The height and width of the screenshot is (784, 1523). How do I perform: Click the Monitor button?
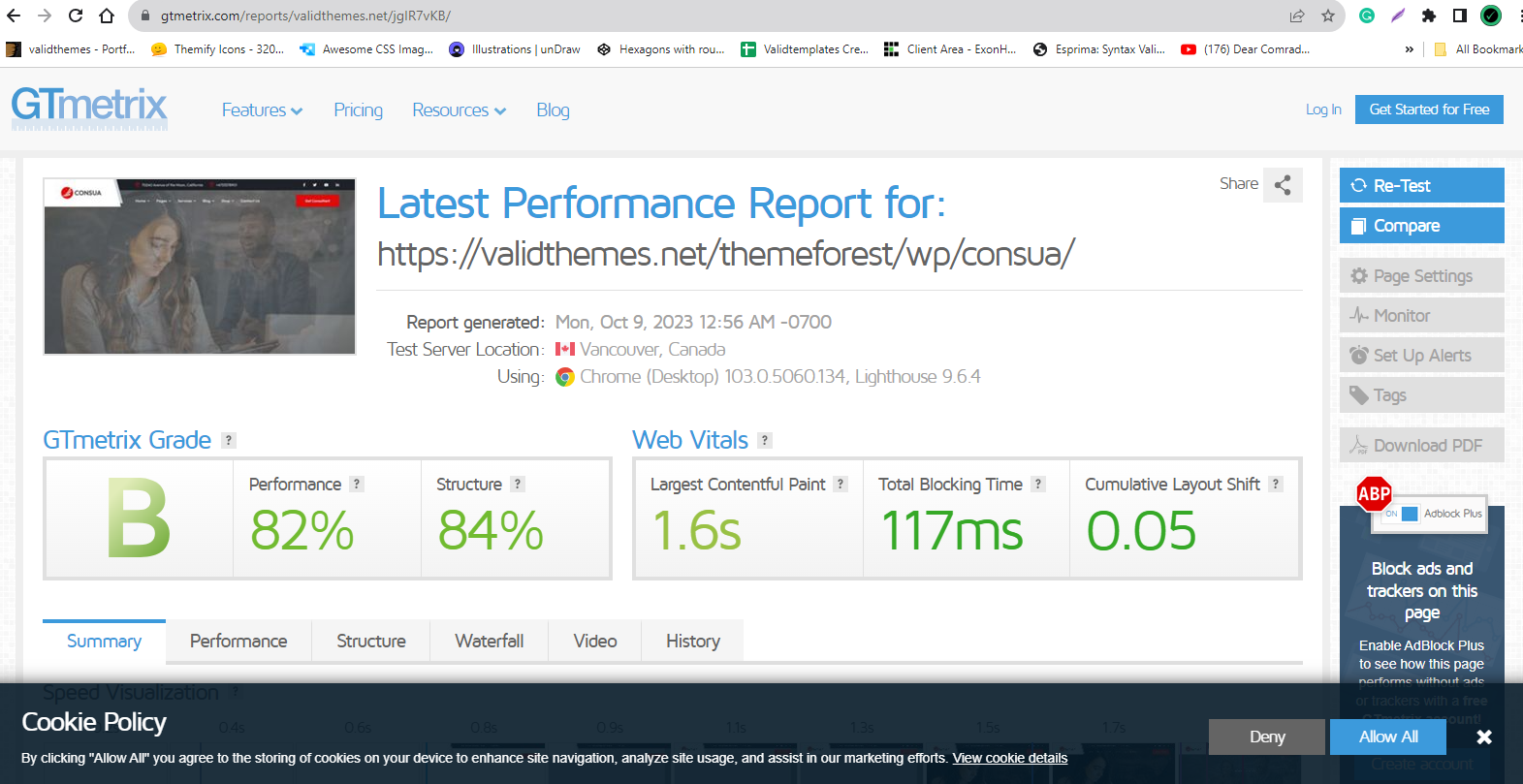[x=1422, y=316]
